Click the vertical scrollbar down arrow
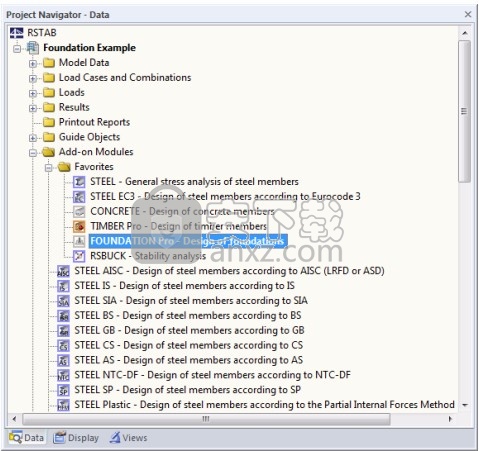This screenshot has width=479, height=451. click(465, 405)
